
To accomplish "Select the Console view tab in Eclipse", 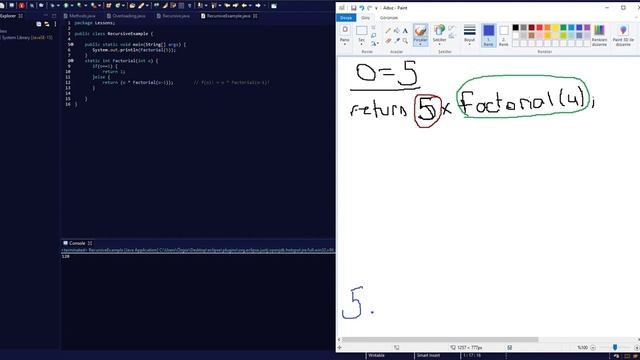I will [x=77, y=243].
